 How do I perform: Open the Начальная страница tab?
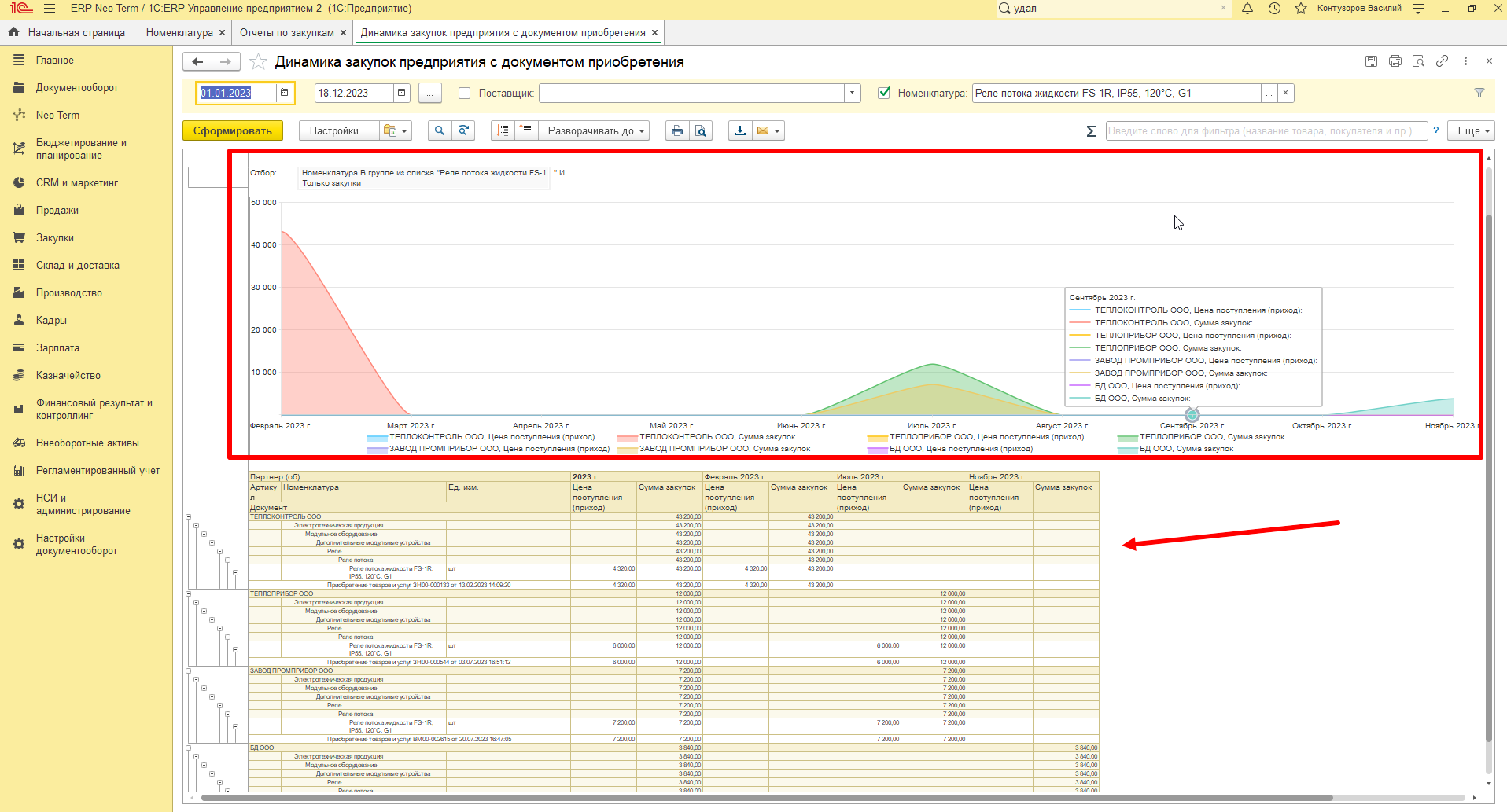click(68, 33)
